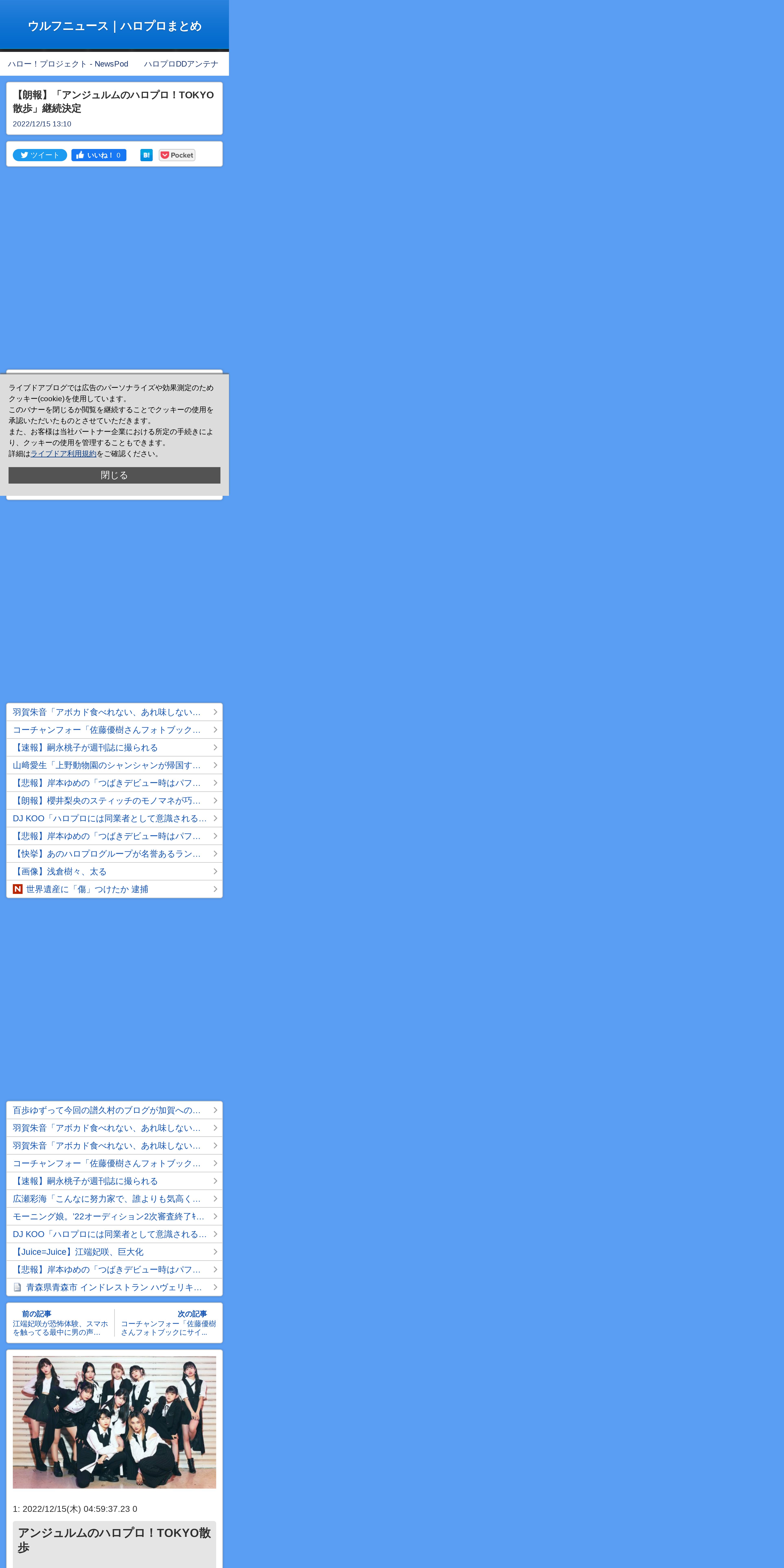Open ハロプロDDアンテナ menu link
The image size is (784, 1568).
[x=181, y=64]
